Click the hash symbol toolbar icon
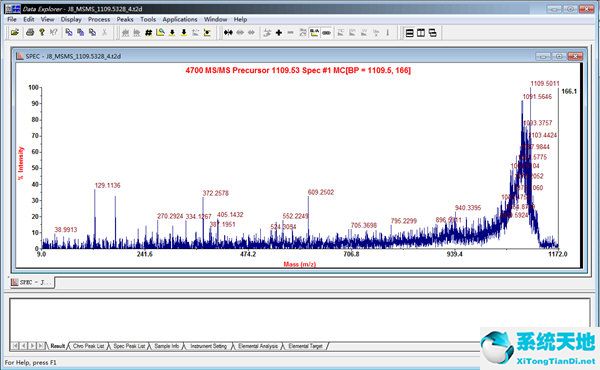This screenshot has width=600, height=370. tap(148, 33)
